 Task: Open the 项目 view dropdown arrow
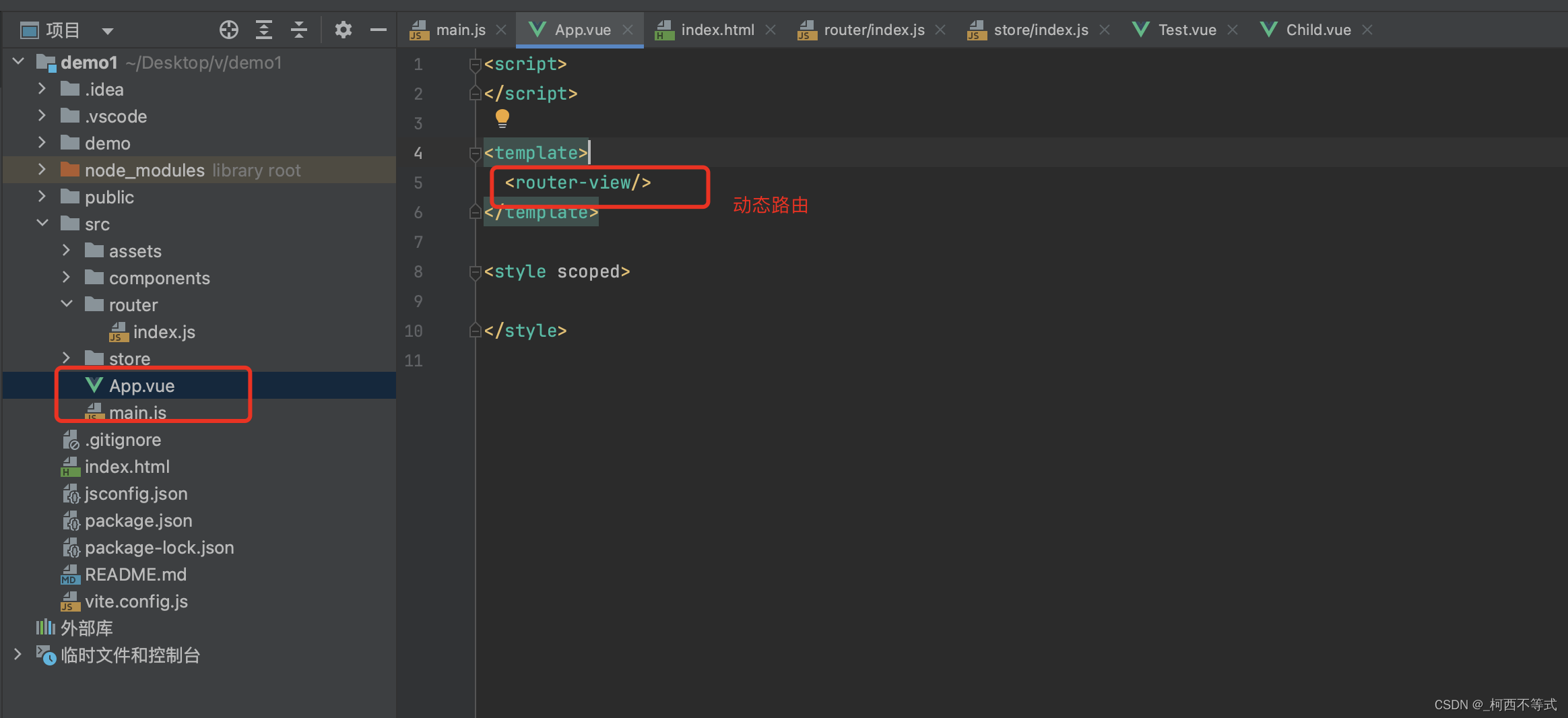(108, 31)
